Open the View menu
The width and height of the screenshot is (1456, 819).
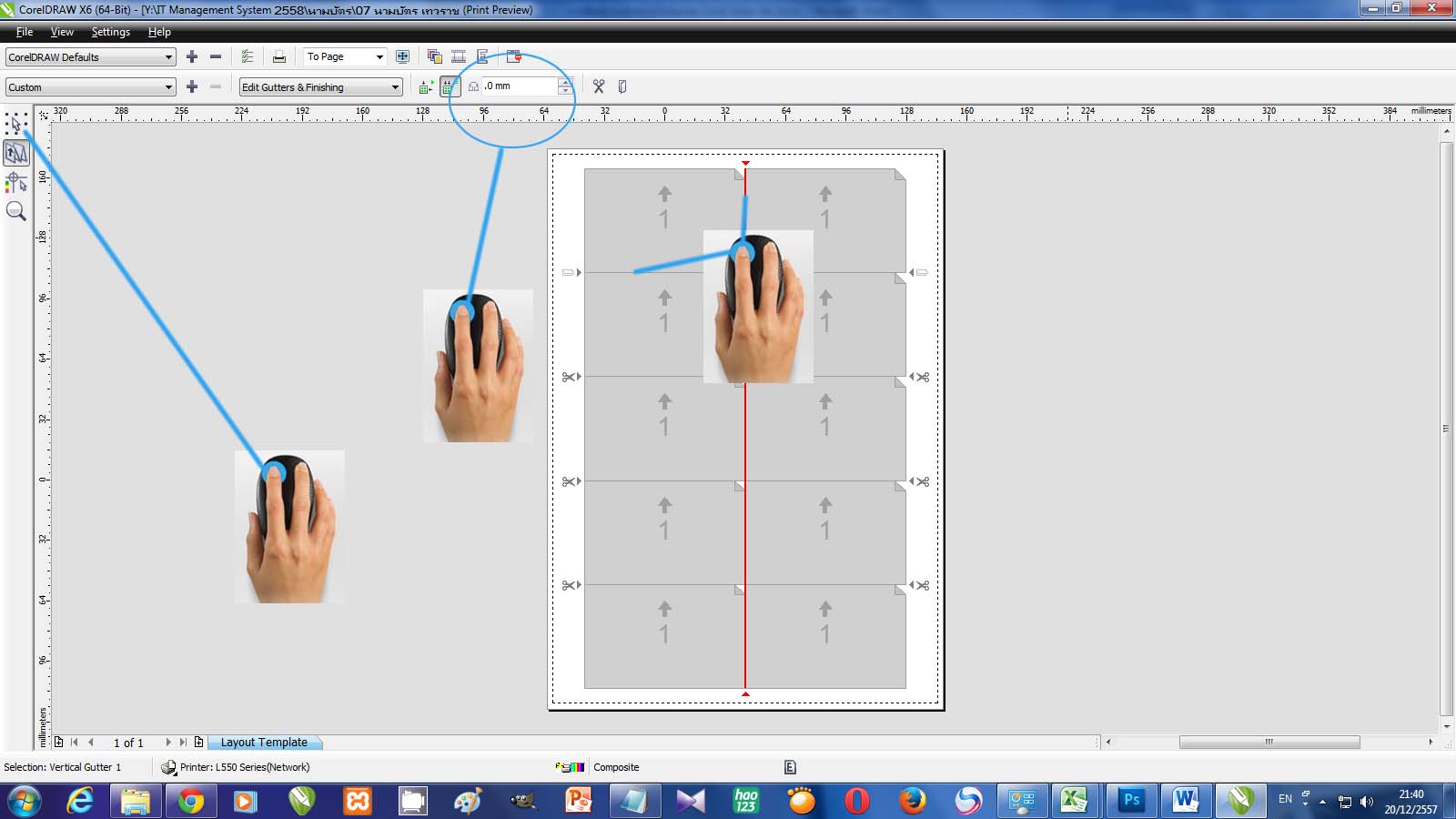62,32
